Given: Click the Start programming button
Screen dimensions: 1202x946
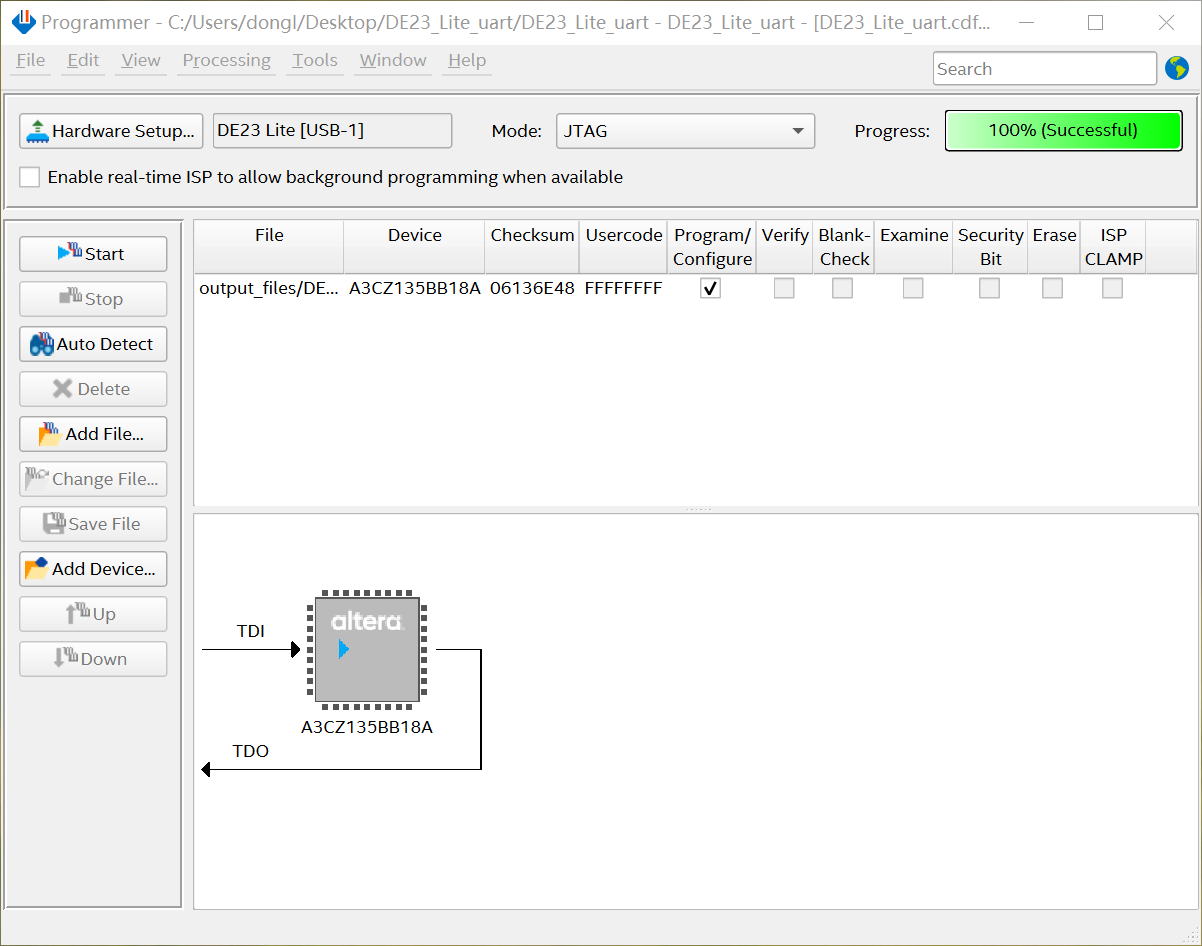Looking at the screenshot, I should click(x=93, y=254).
